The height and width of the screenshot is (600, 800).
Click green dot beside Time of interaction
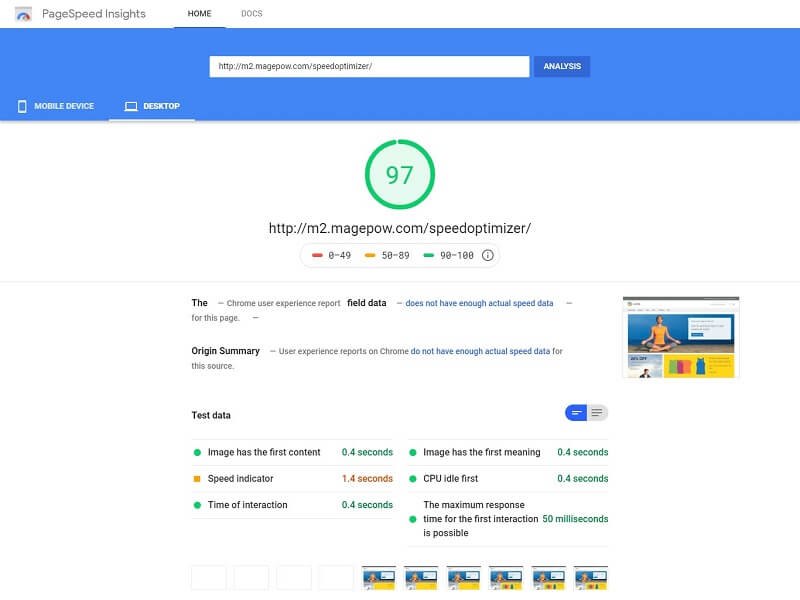pyautogui.click(x=197, y=505)
